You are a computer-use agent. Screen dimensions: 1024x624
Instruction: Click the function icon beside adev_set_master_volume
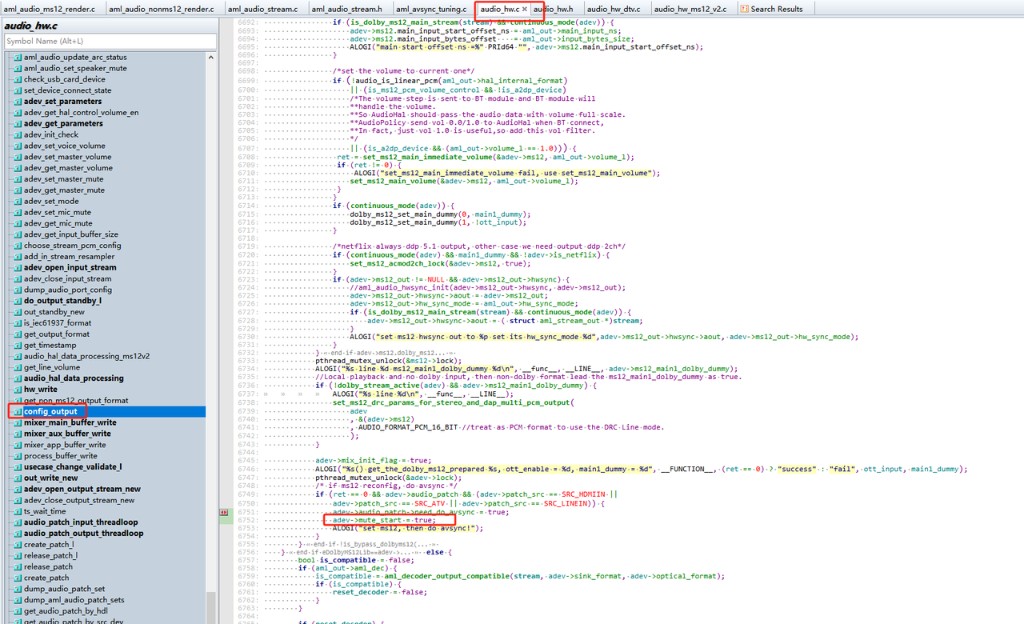pos(18,157)
